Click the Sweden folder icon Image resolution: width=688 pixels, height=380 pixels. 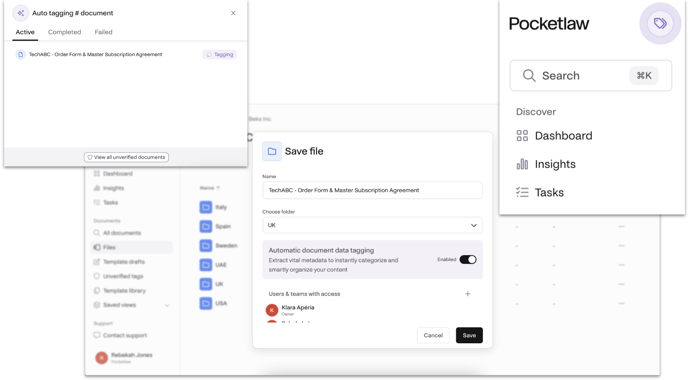tap(206, 246)
